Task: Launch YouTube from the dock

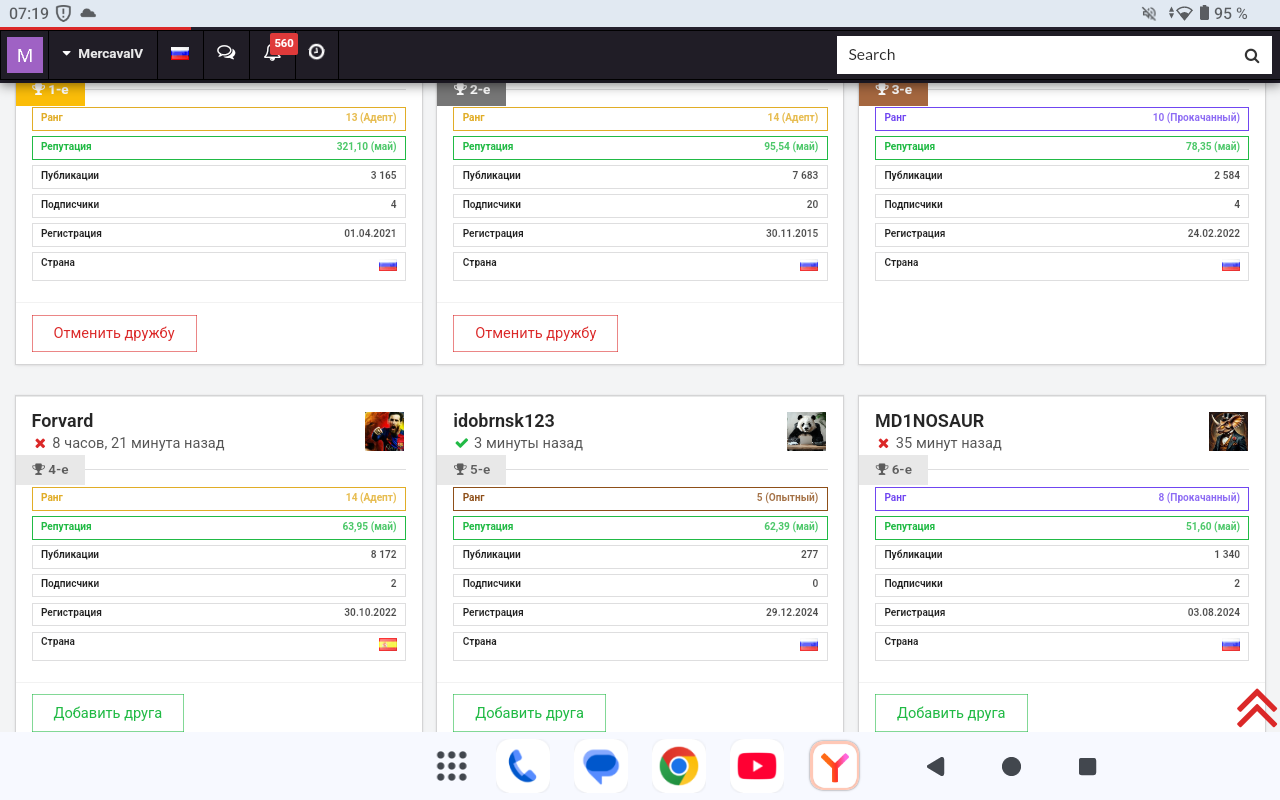Action: pos(756,767)
